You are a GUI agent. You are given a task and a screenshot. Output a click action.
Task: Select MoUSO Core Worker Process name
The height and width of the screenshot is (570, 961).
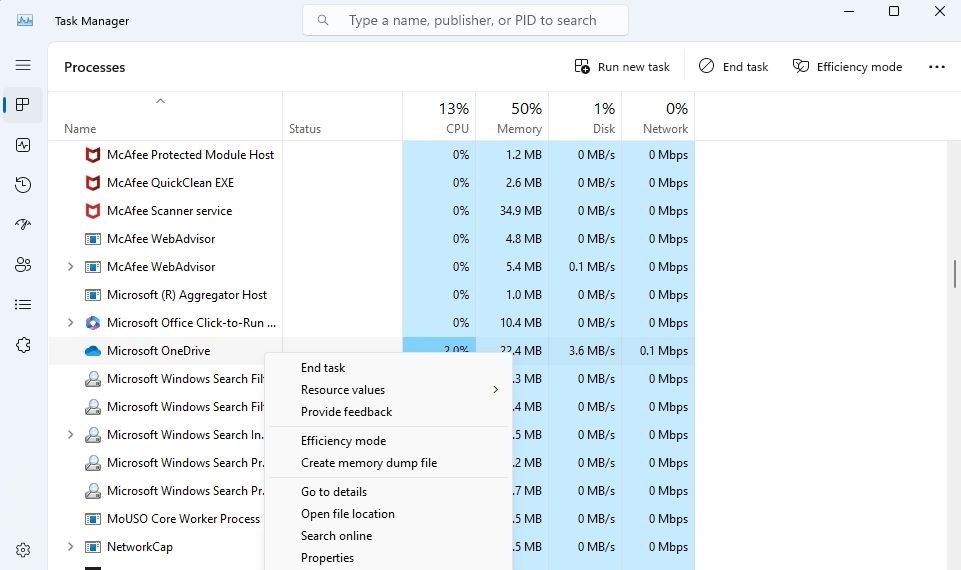point(183,519)
